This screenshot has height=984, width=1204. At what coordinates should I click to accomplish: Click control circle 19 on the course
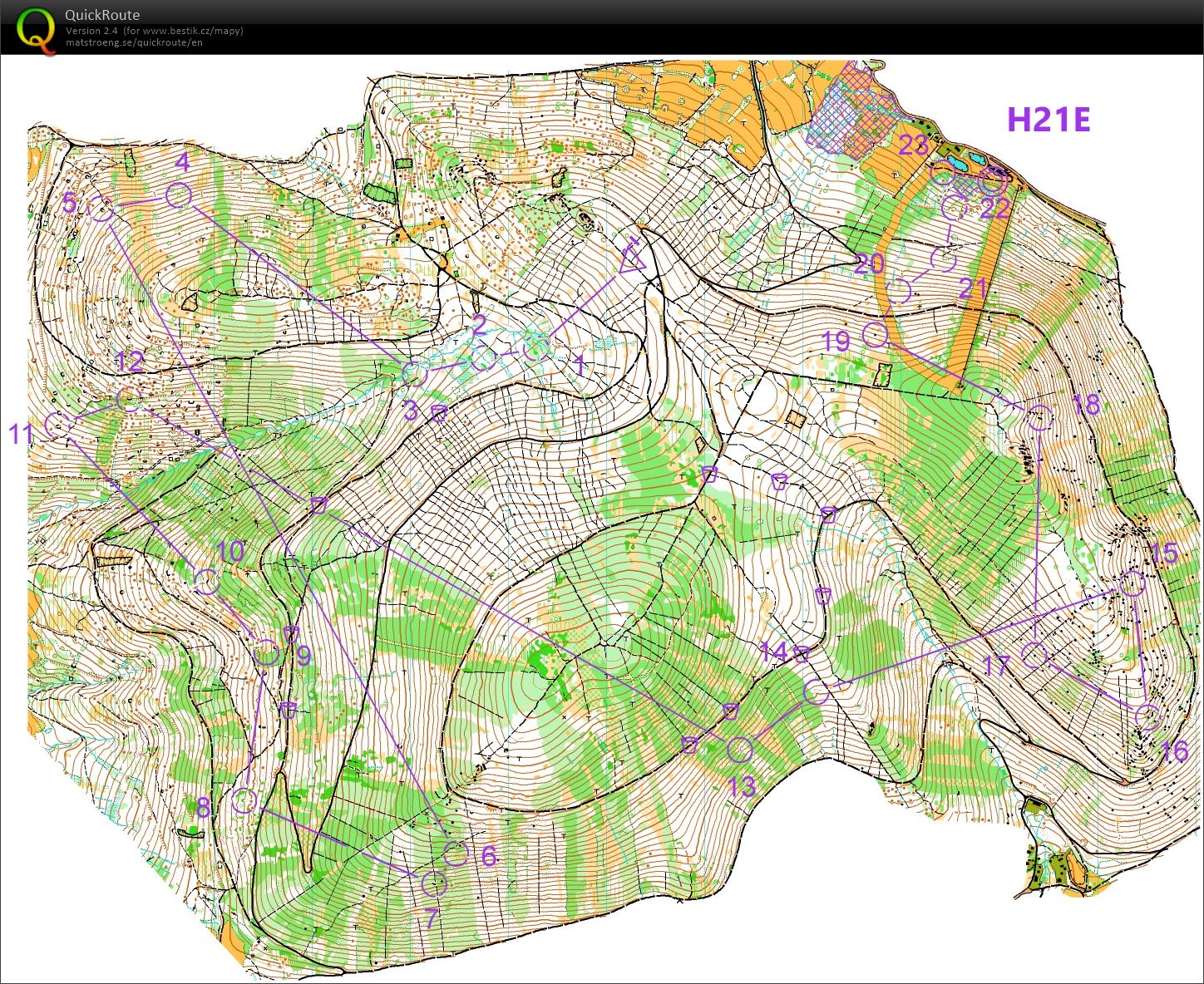coord(876,334)
